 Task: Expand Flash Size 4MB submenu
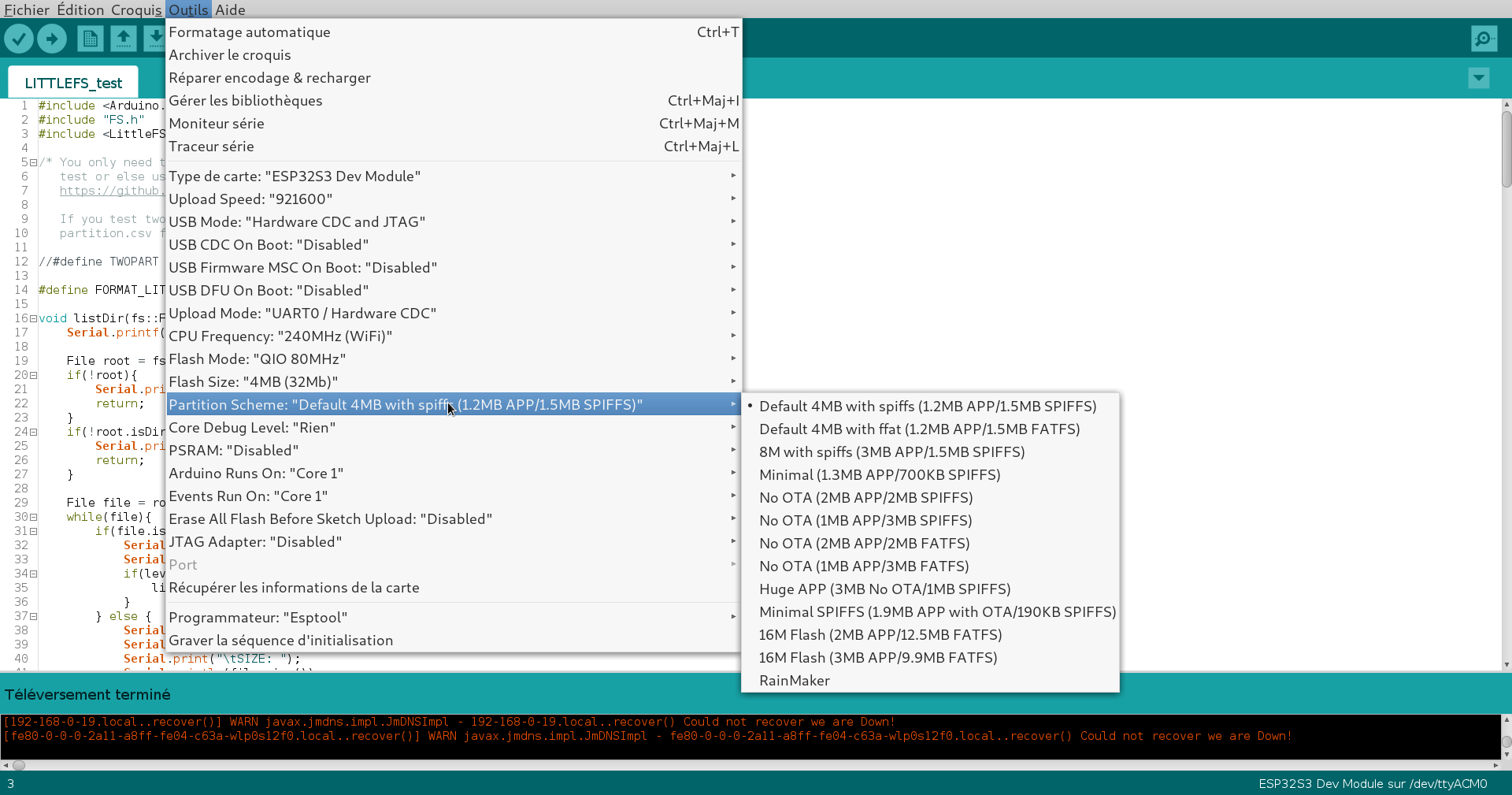click(454, 382)
